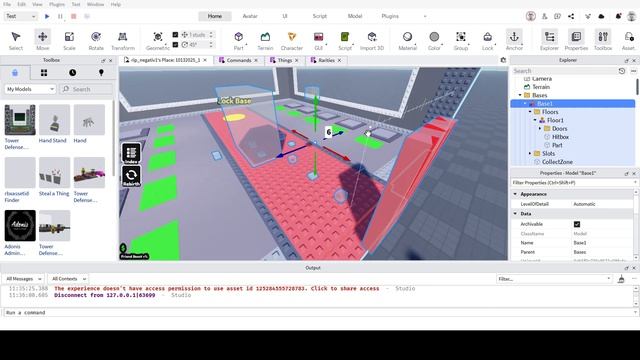
Task: Open the Model ribbon tab
Action: (355, 16)
